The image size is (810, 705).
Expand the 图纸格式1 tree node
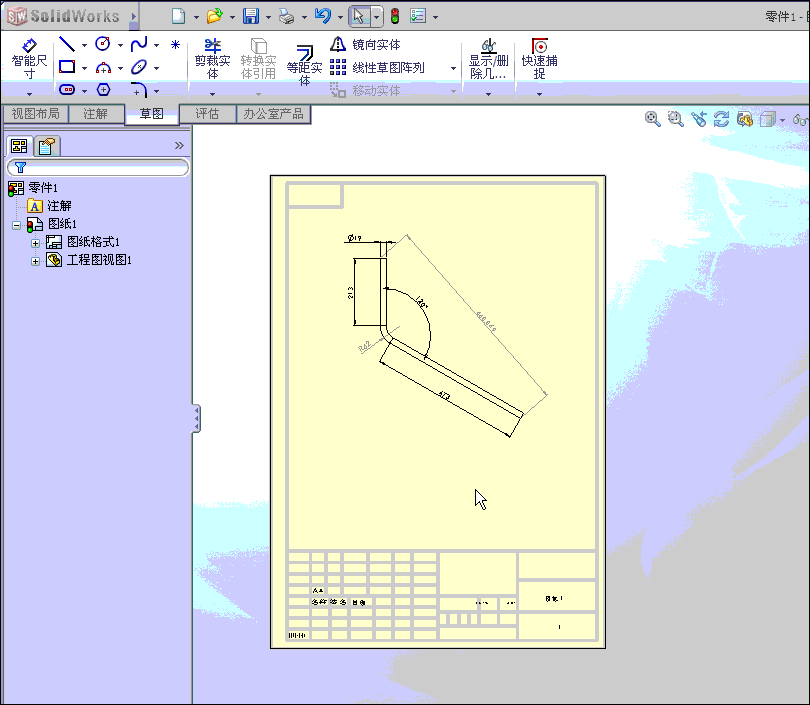pos(35,243)
